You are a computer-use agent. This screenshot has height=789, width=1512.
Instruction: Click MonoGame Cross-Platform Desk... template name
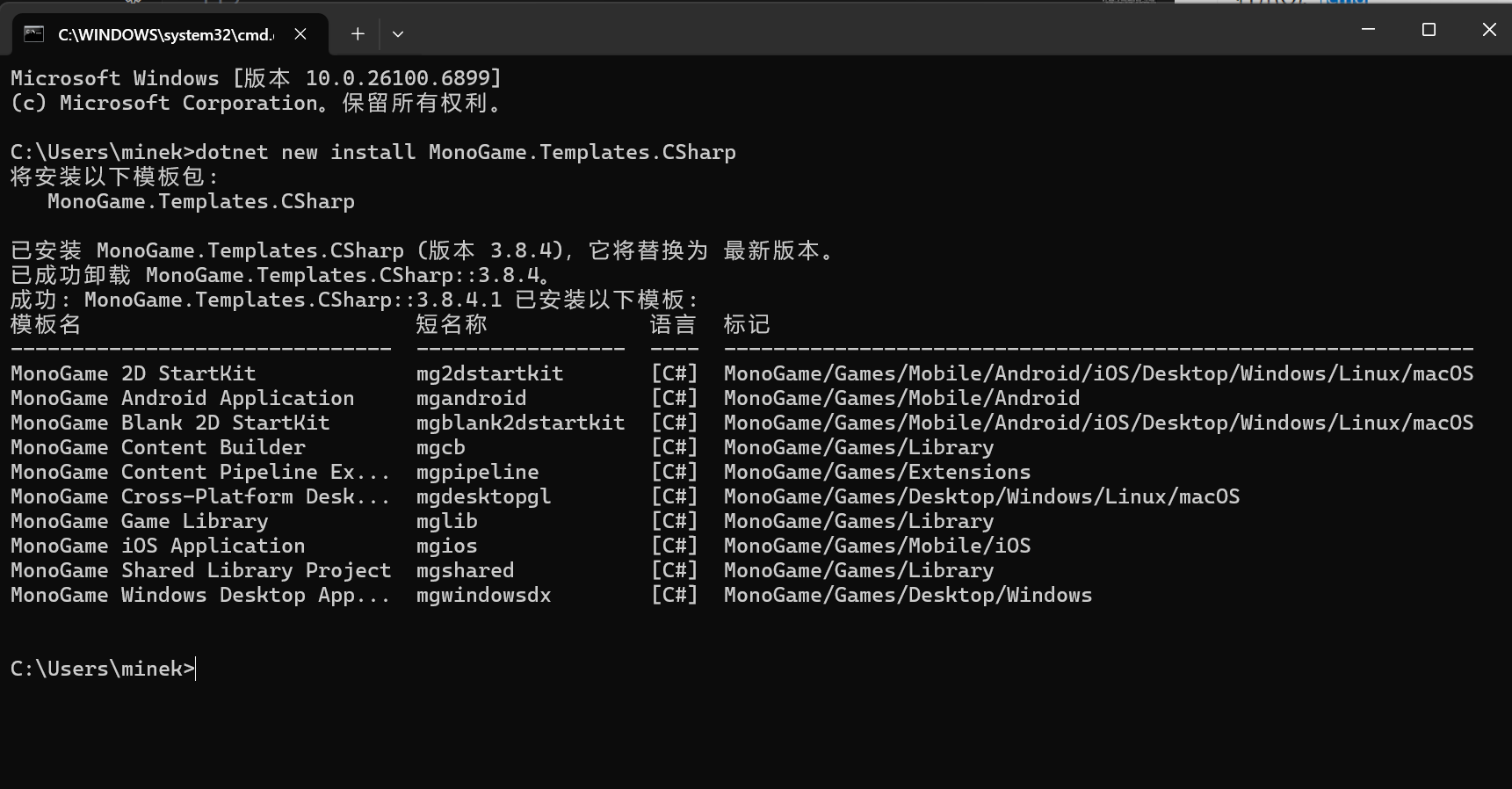200,496
